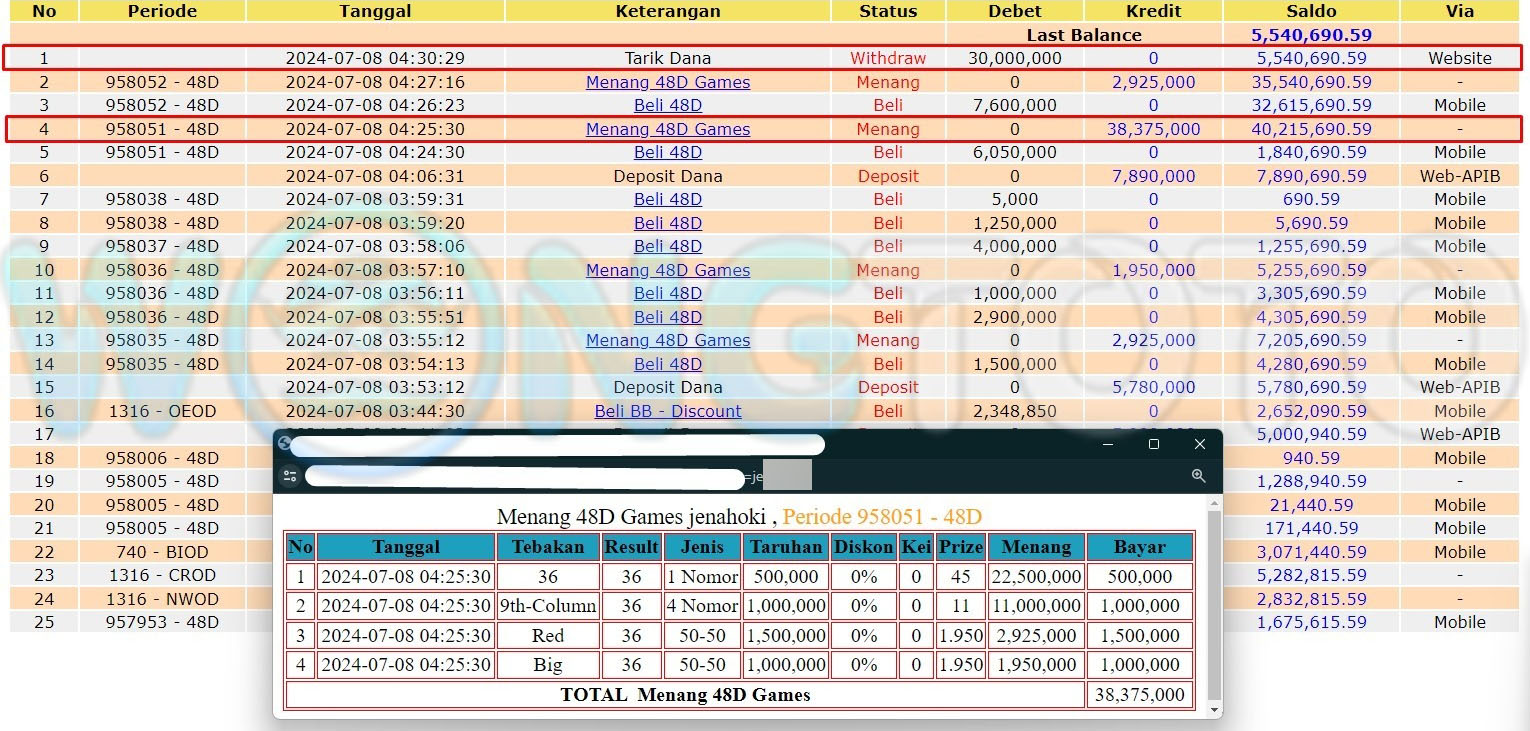Viewport: 1530px width, 731px height.
Task: Select the Tarik Dana withdraw row
Action: pyautogui.click(x=668, y=58)
